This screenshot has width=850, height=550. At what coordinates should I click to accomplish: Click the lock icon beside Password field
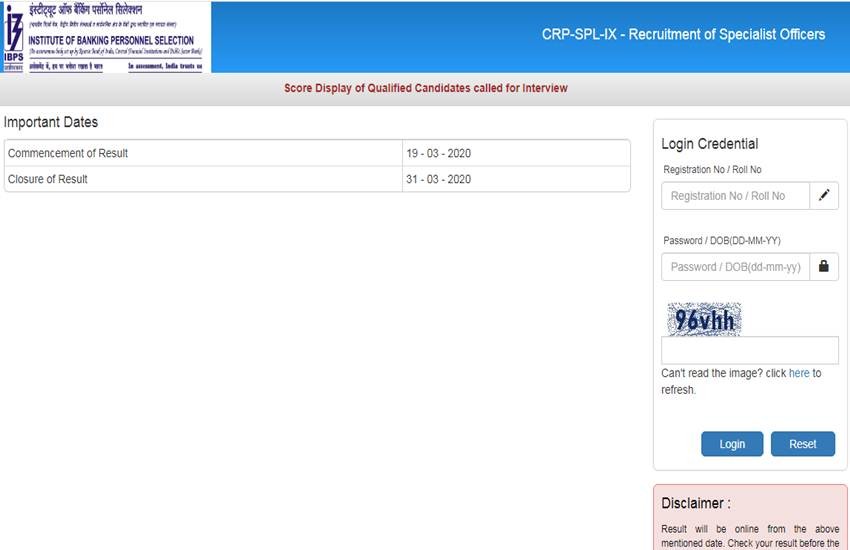pyautogui.click(x=824, y=267)
